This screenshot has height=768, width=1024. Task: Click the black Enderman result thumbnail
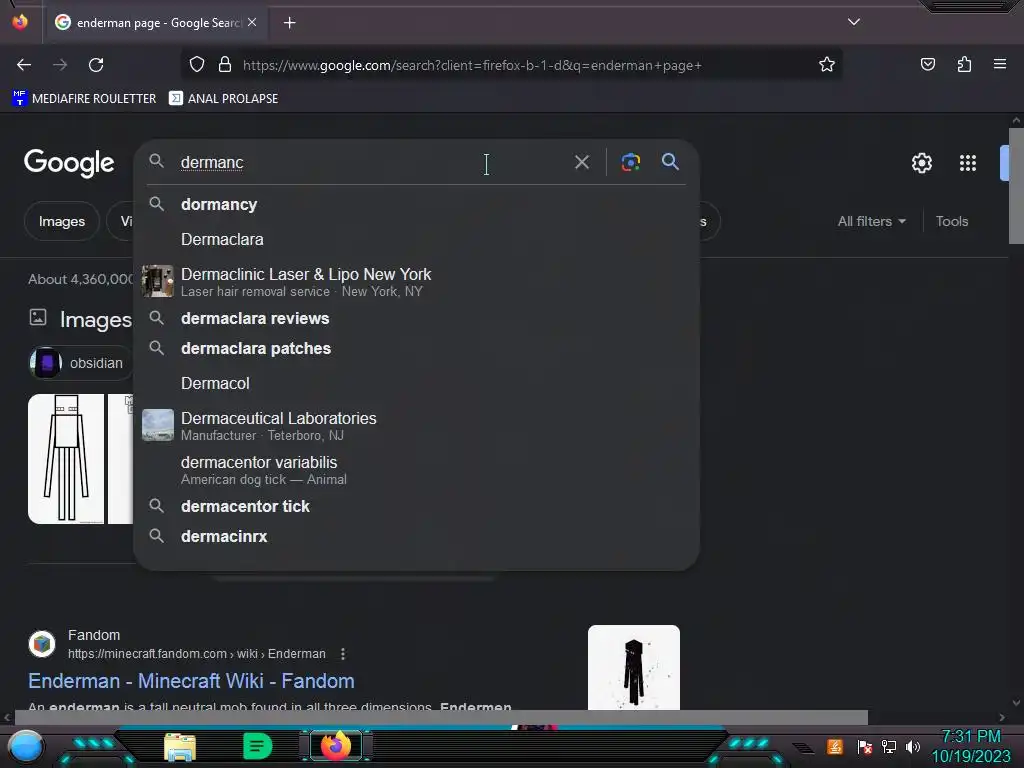pos(633,667)
